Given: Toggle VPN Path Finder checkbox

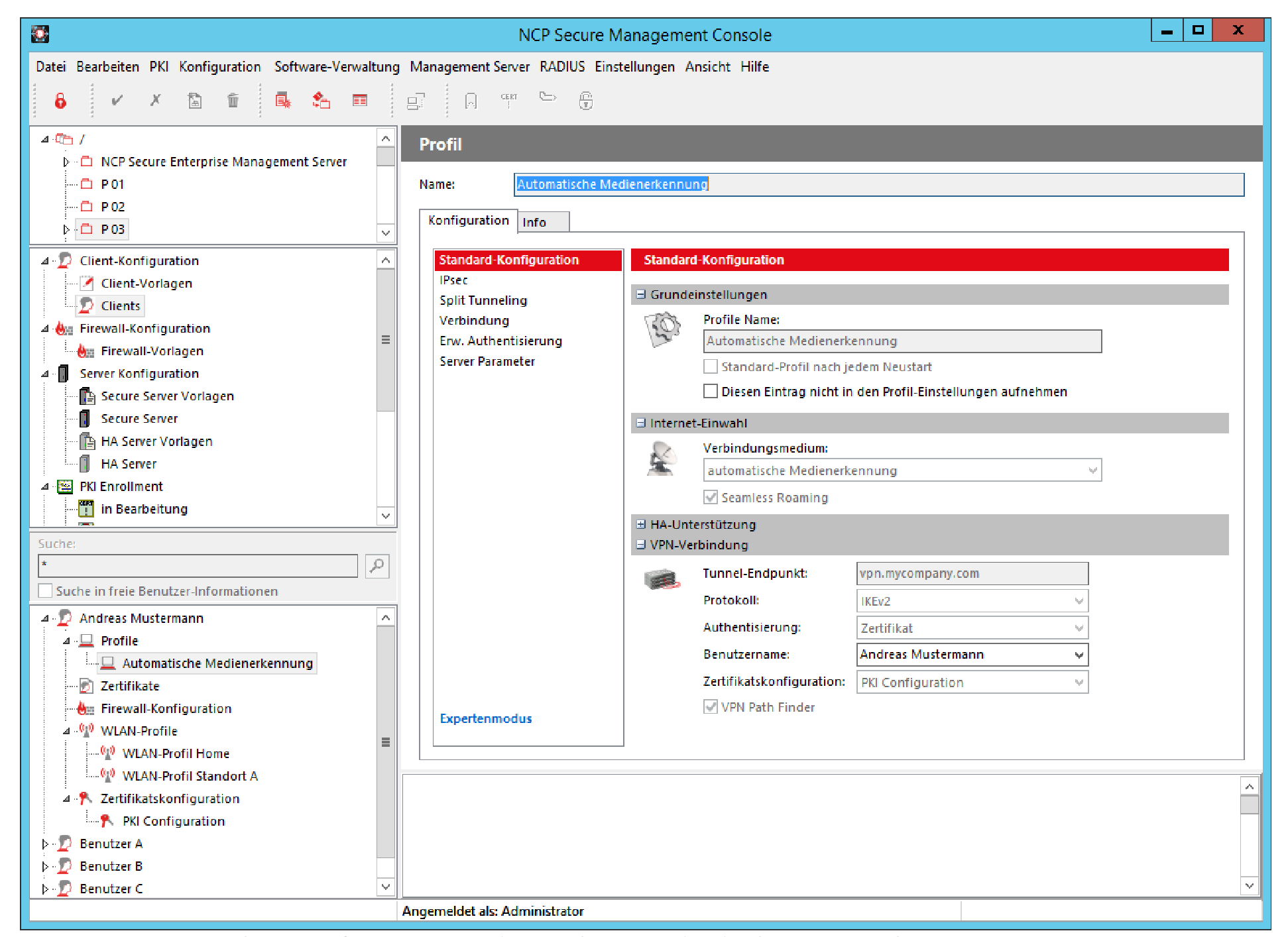Looking at the screenshot, I should [x=710, y=707].
